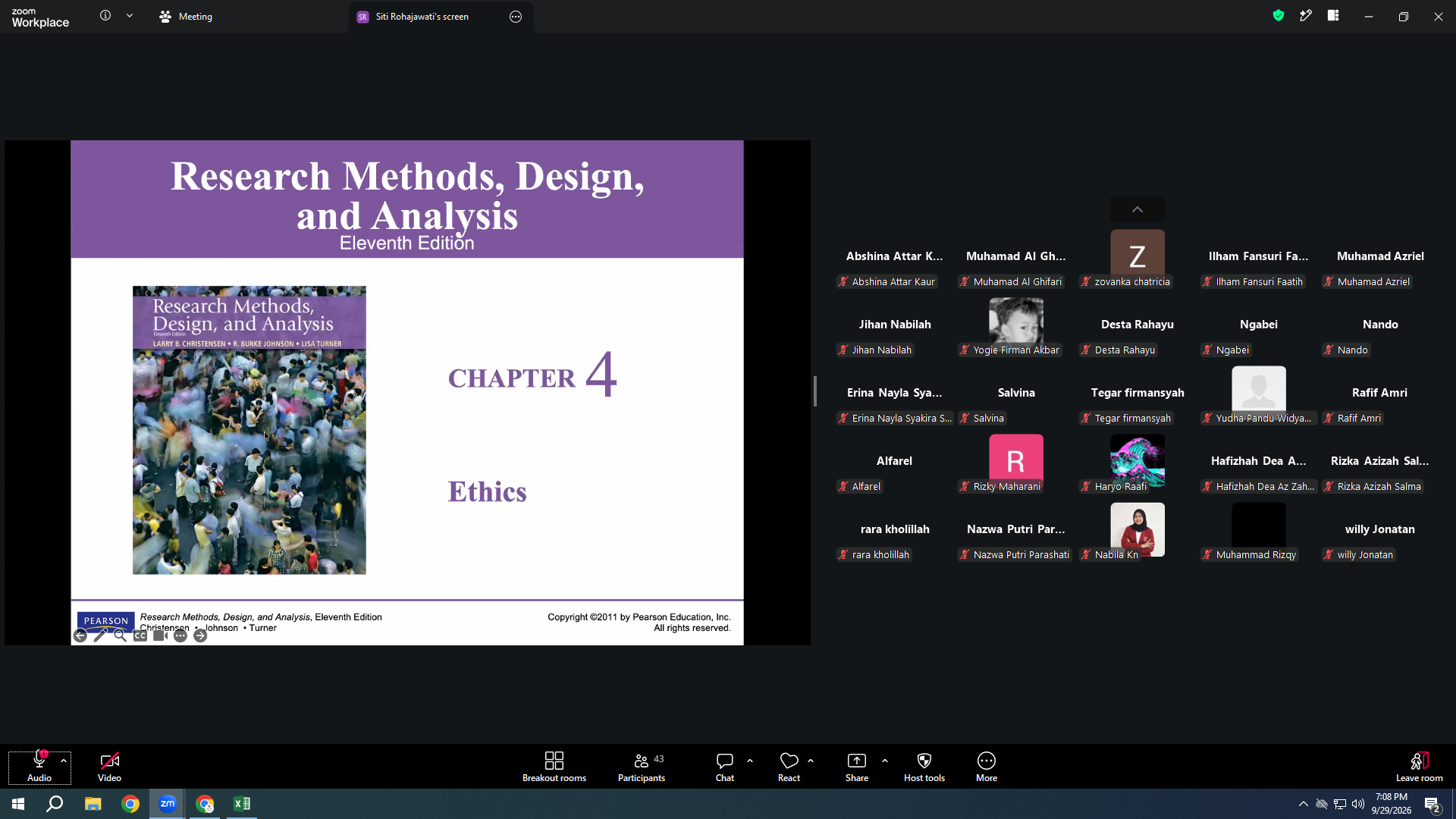This screenshot has height=819, width=1456.
Task: Open the Participants list
Action: click(x=642, y=767)
